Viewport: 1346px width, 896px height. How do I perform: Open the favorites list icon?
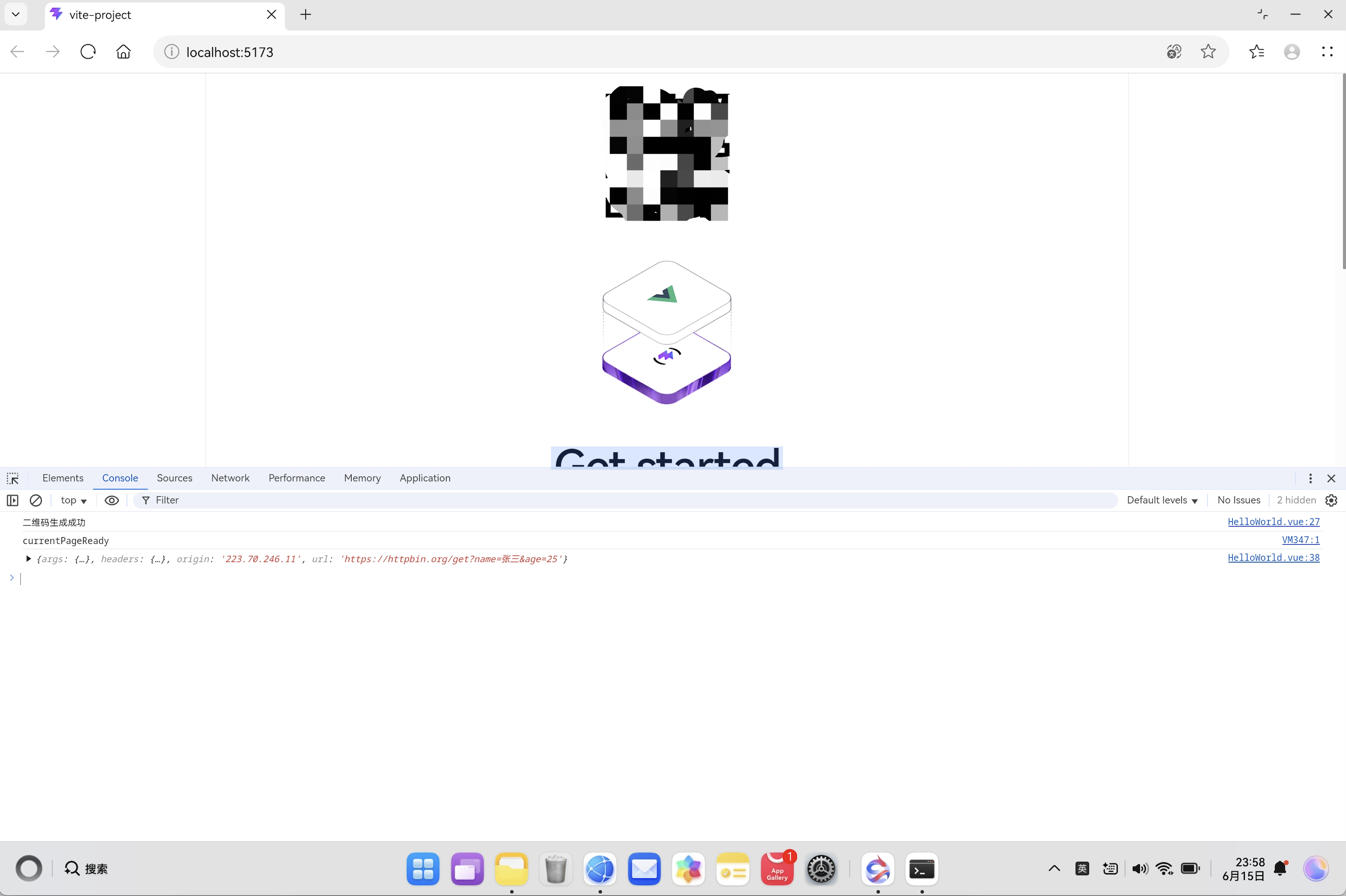coord(1257,52)
